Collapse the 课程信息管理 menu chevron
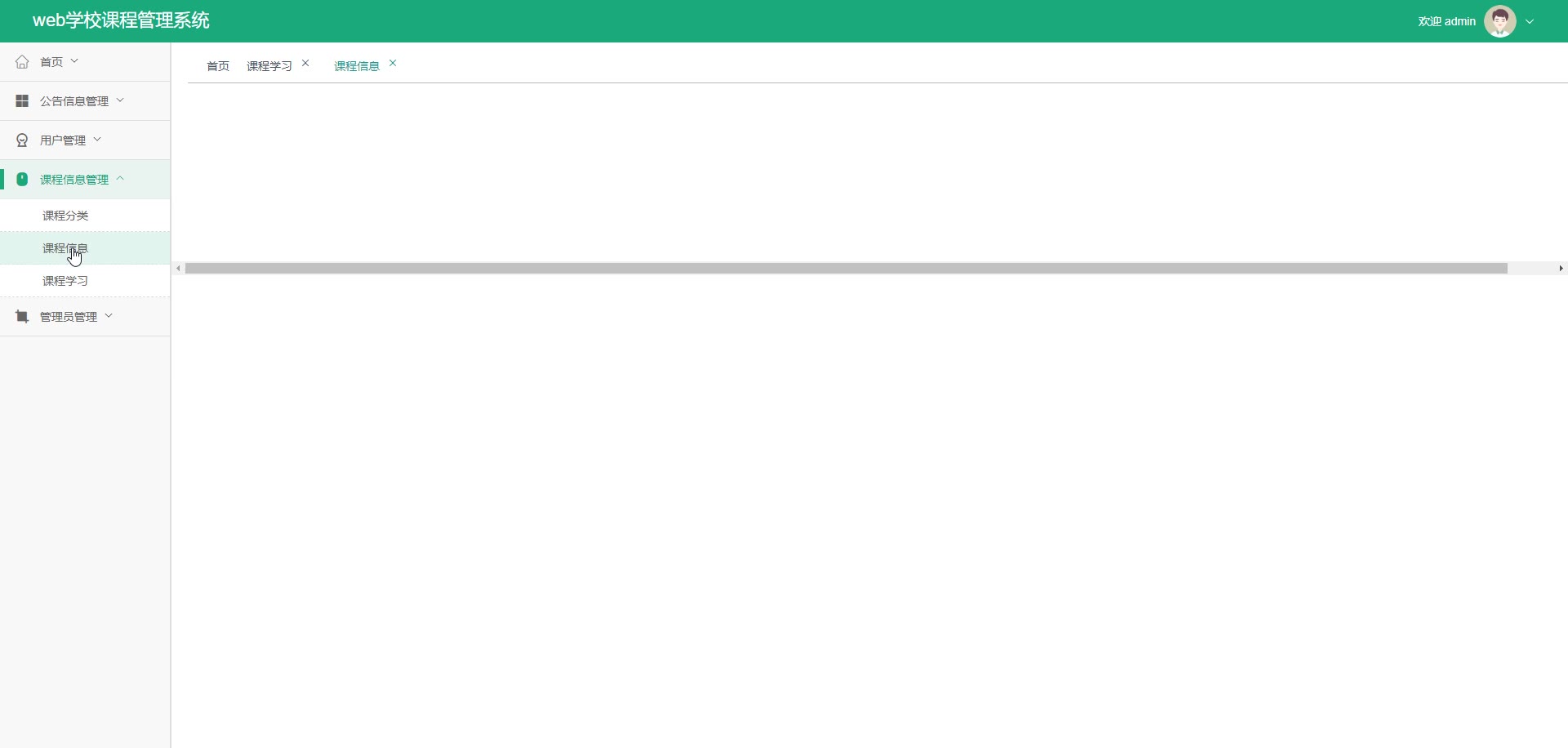Screen dimensions: 1568x748 tap(120, 178)
